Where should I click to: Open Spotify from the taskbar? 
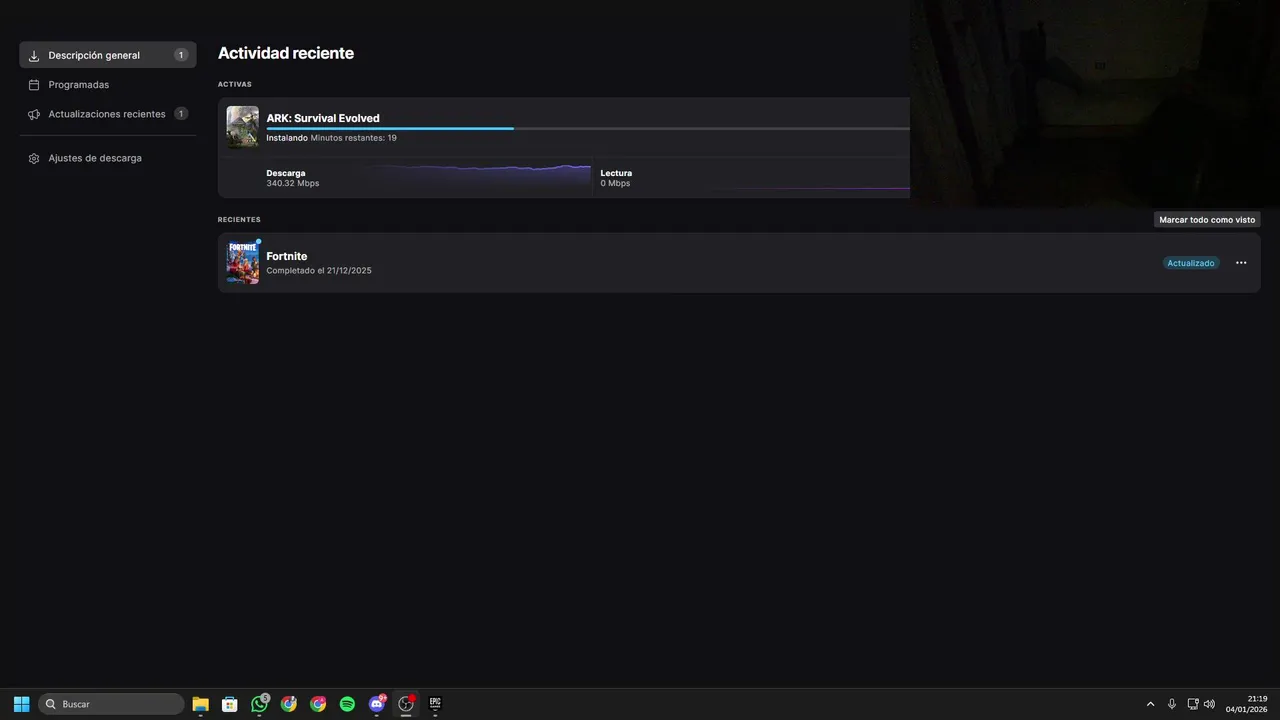point(347,704)
